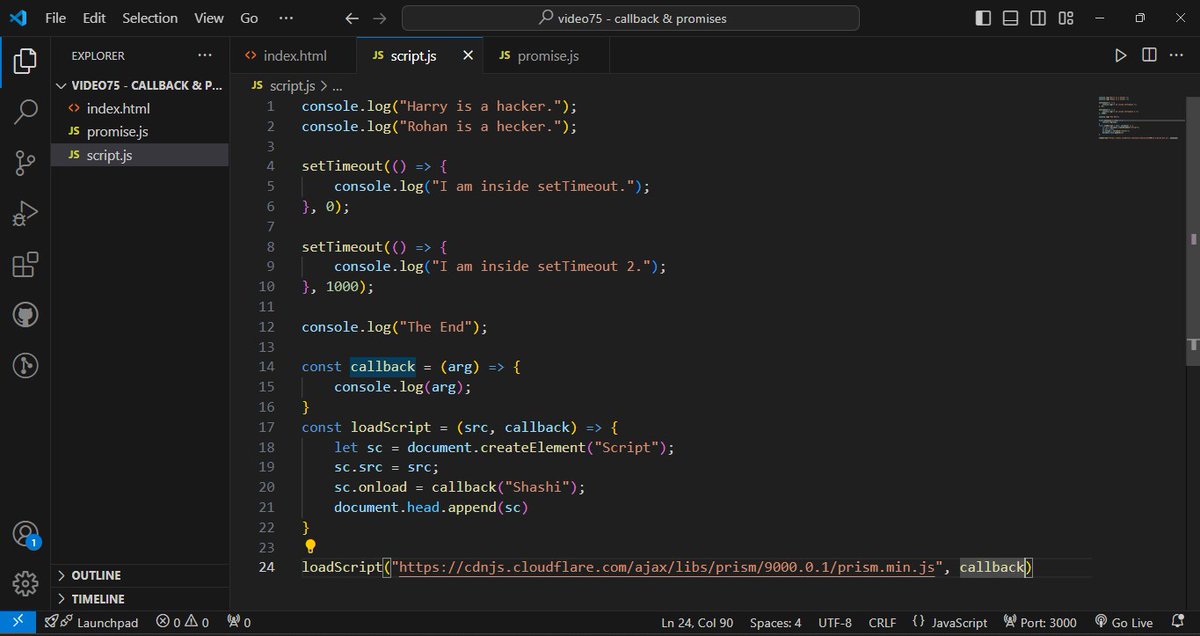Go to line via Ln 24, Col 90
Image resolution: width=1200 pixels, height=636 pixels.
pos(697,622)
